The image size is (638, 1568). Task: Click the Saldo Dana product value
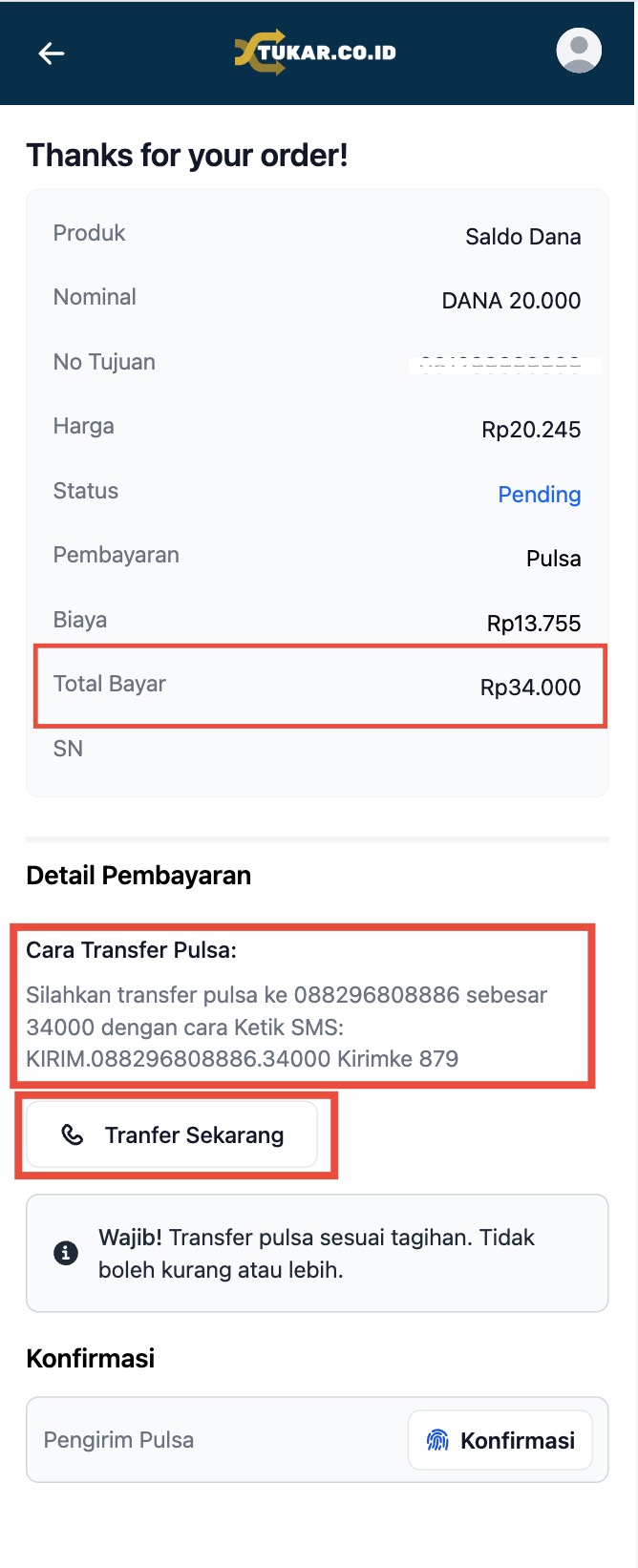(522, 237)
